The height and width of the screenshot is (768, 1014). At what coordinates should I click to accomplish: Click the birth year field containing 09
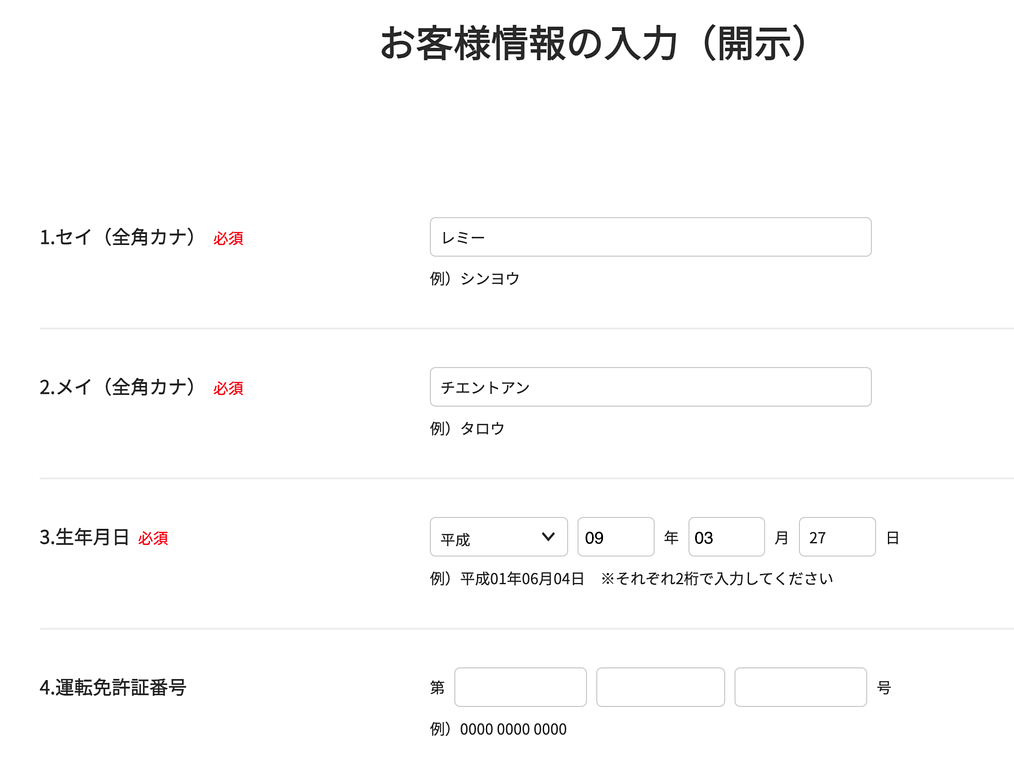tap(615, 536)
